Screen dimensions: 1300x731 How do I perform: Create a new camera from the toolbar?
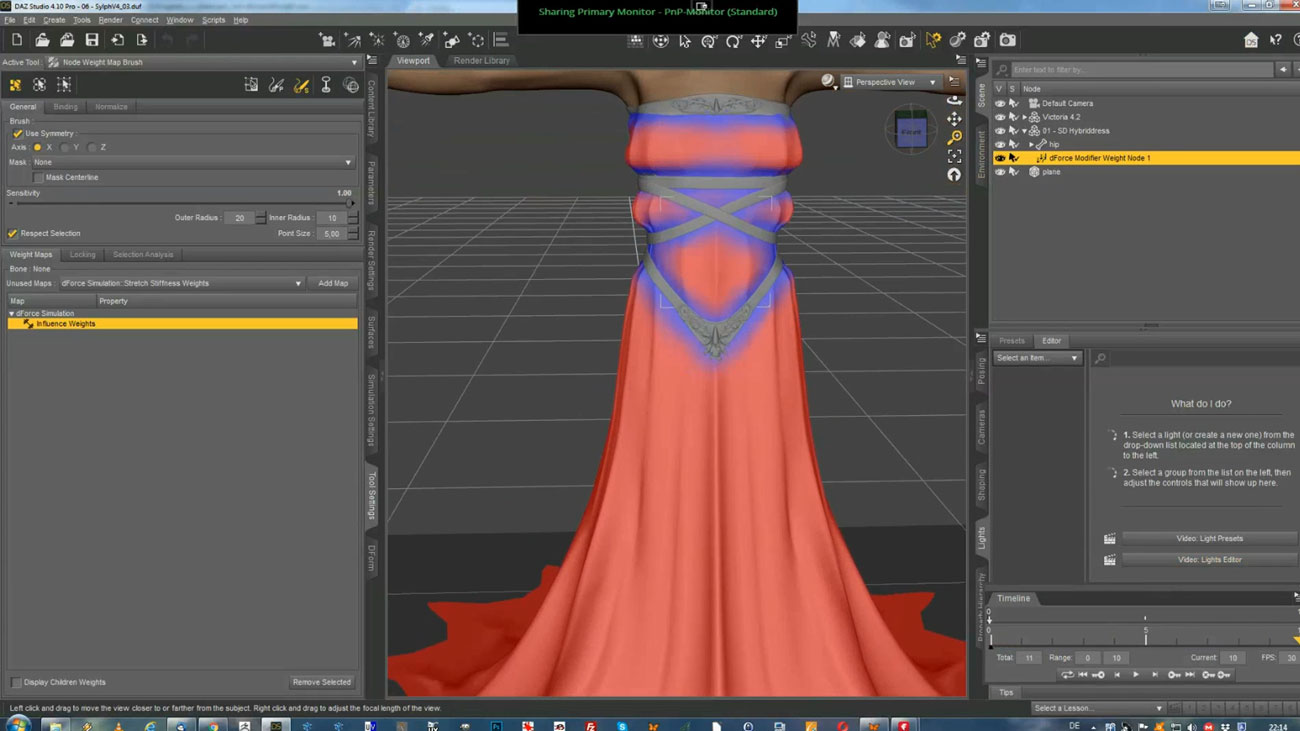327,40
